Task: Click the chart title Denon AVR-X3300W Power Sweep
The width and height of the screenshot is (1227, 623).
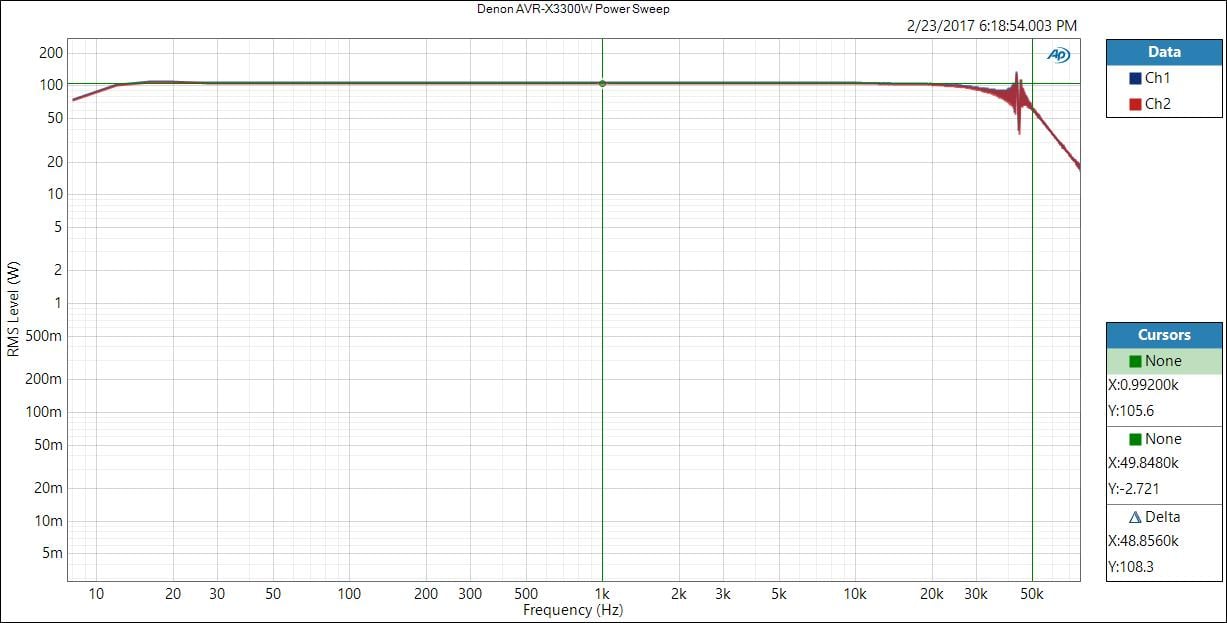Action: tap(574, 9)
